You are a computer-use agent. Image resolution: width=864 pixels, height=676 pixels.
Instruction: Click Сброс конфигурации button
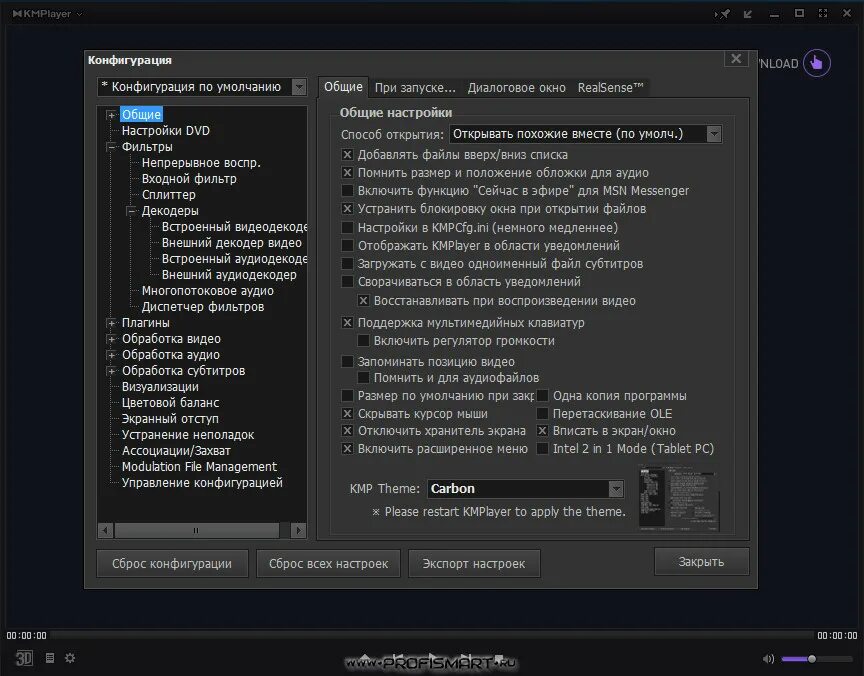(x=172, y=563)
